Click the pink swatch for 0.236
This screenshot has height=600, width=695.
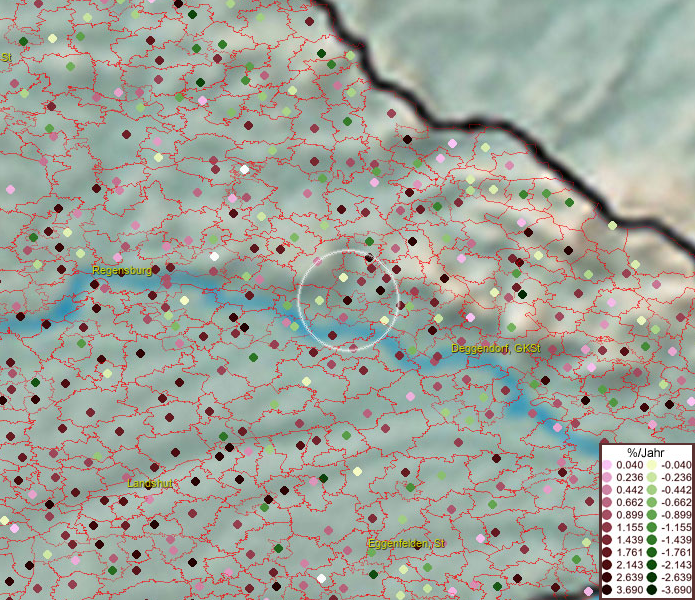(607, 477)
